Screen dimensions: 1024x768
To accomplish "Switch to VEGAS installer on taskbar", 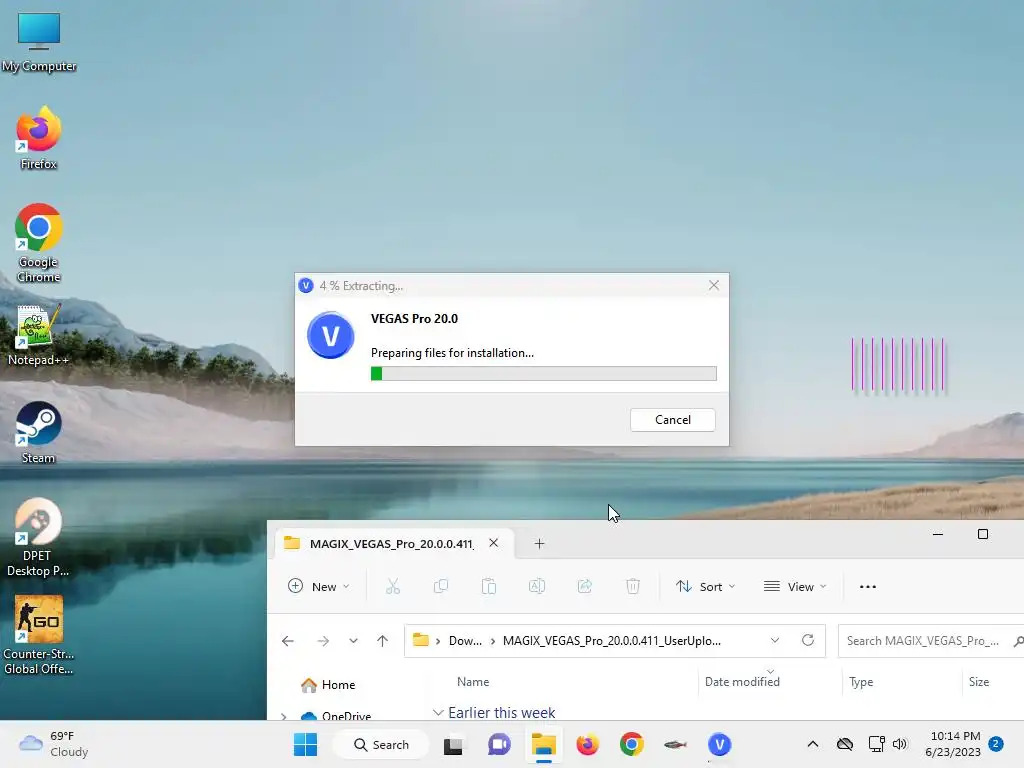I will (x=719, y=744).
